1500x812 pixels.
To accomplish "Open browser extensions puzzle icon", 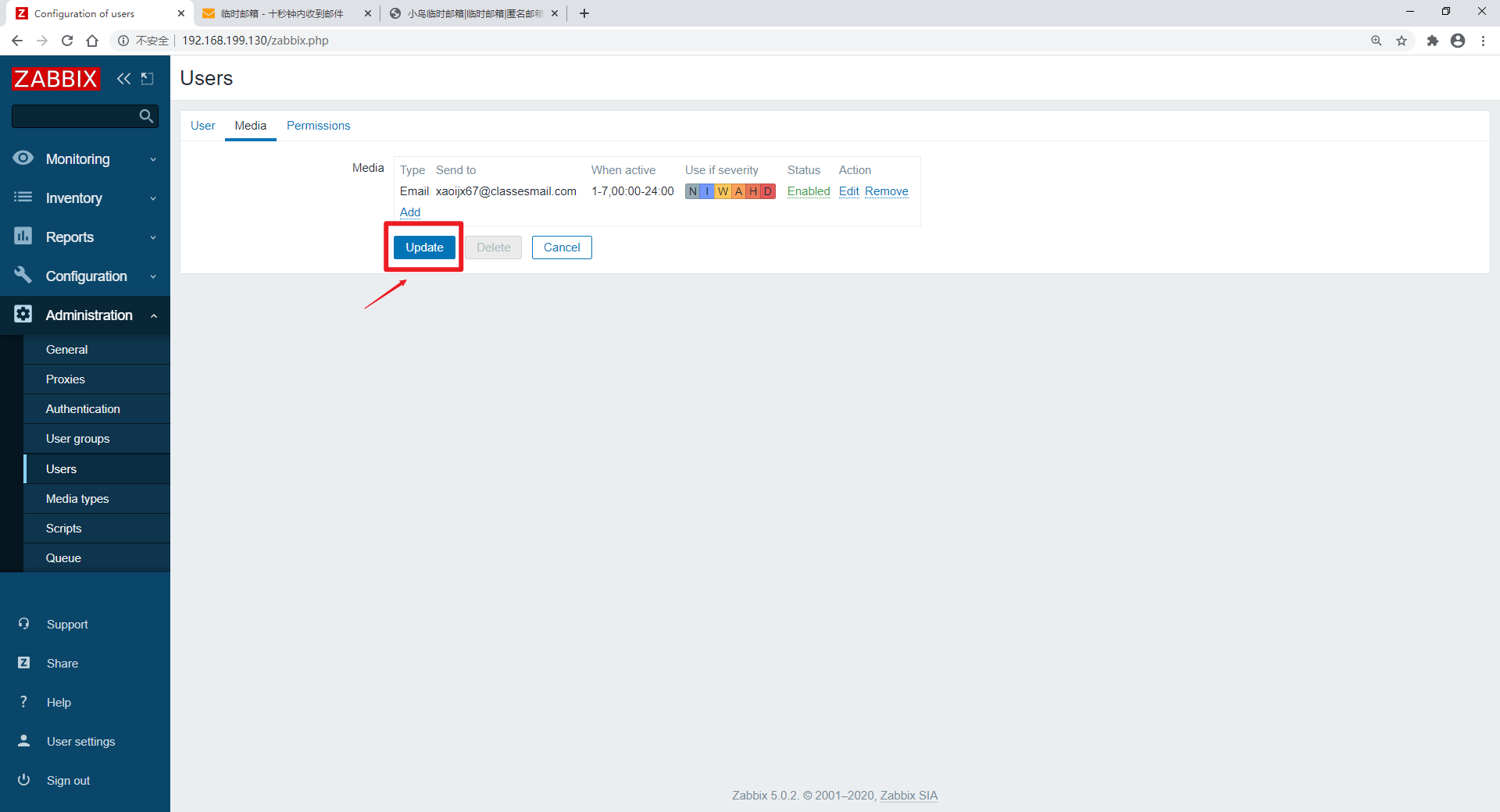I will tap(1433, 41).
